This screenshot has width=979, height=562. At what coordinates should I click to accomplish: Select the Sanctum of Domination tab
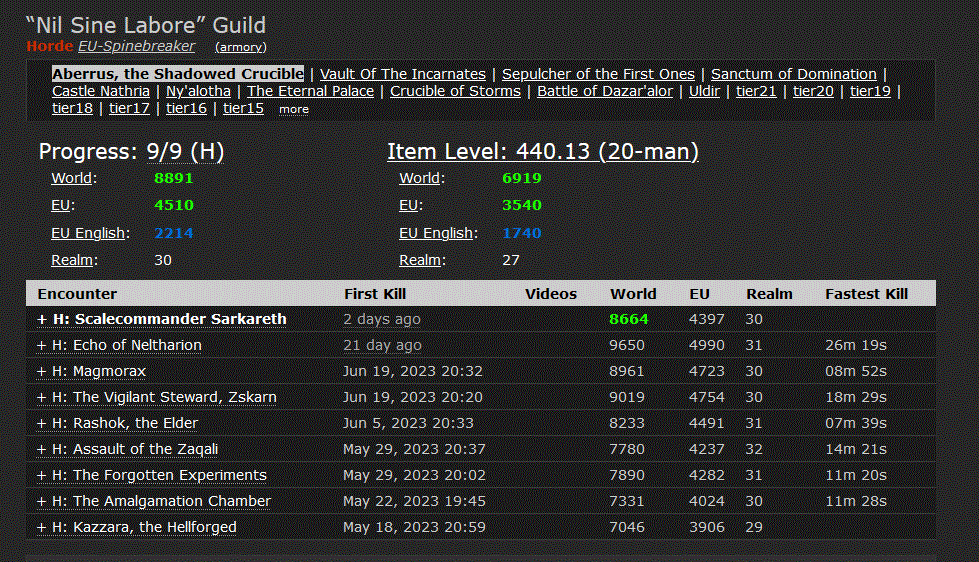pyautogui.click(x=793, y=74)
